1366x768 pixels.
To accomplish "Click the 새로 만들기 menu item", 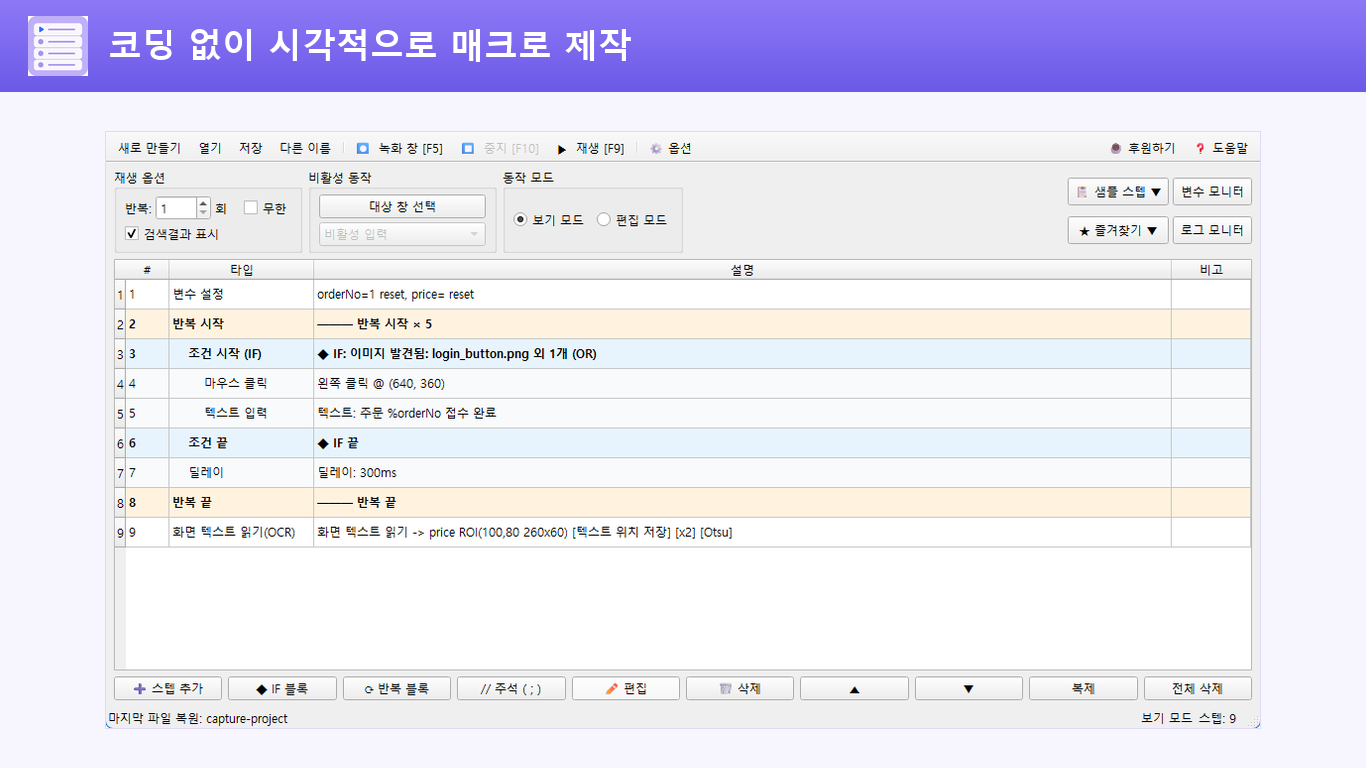I will 149,148.
